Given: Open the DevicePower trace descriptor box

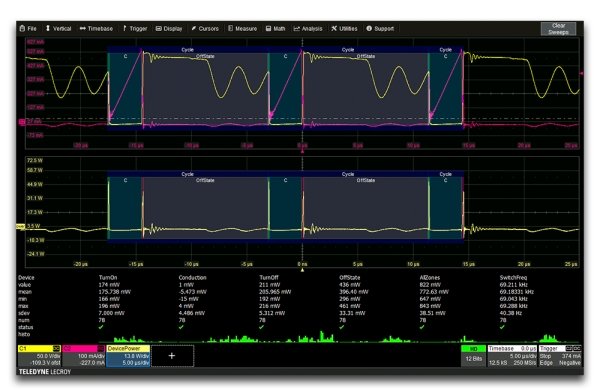Looking at the screenshot, I should tap(128, 356).
